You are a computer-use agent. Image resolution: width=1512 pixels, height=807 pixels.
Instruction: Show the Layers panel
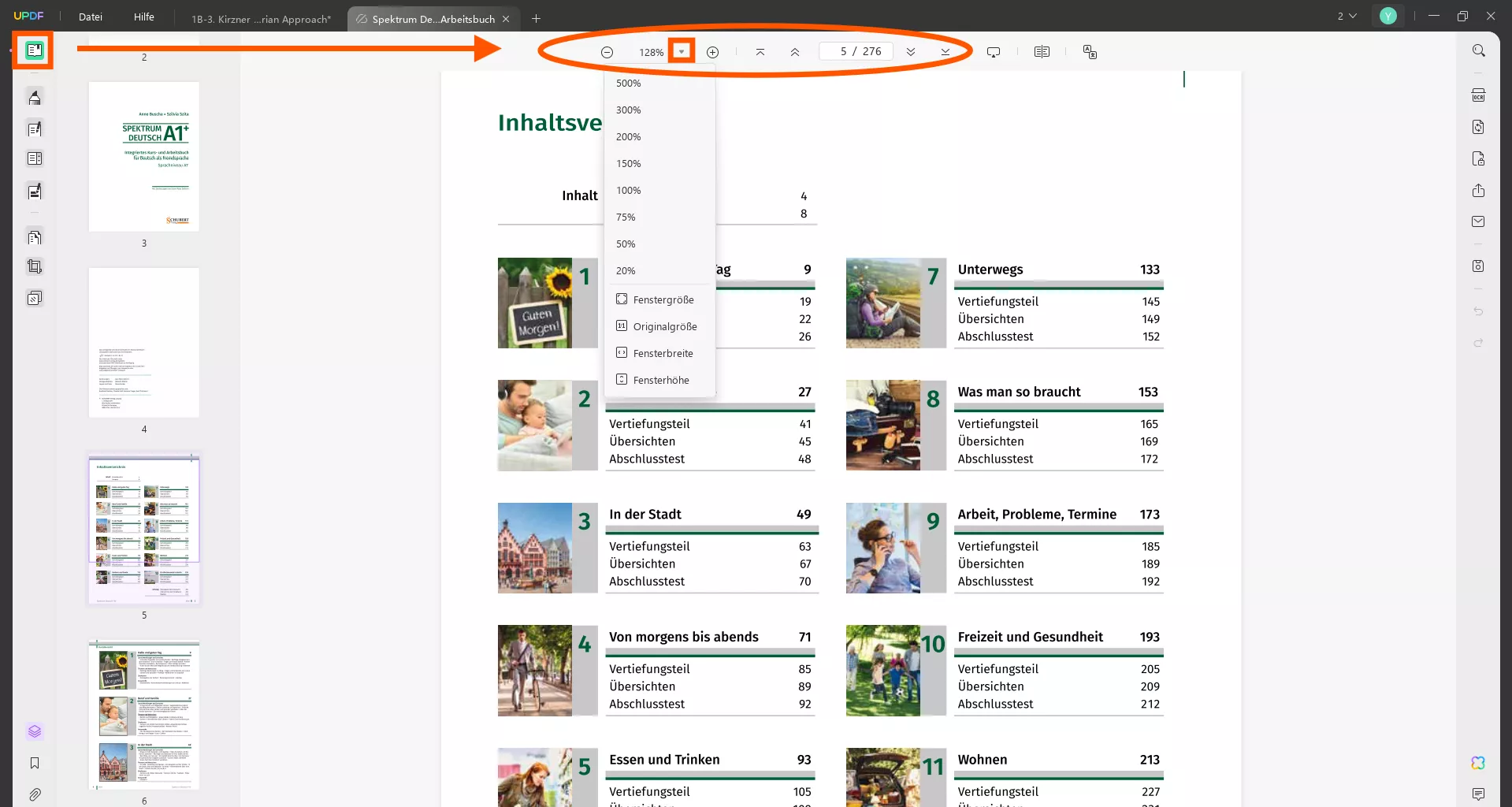point(35,731)
